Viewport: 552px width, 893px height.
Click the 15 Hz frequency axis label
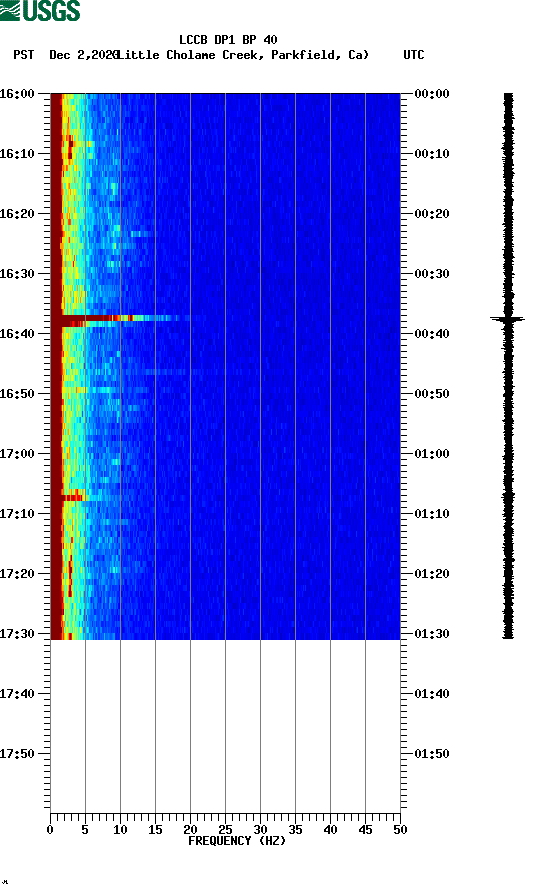click(155, 830)
